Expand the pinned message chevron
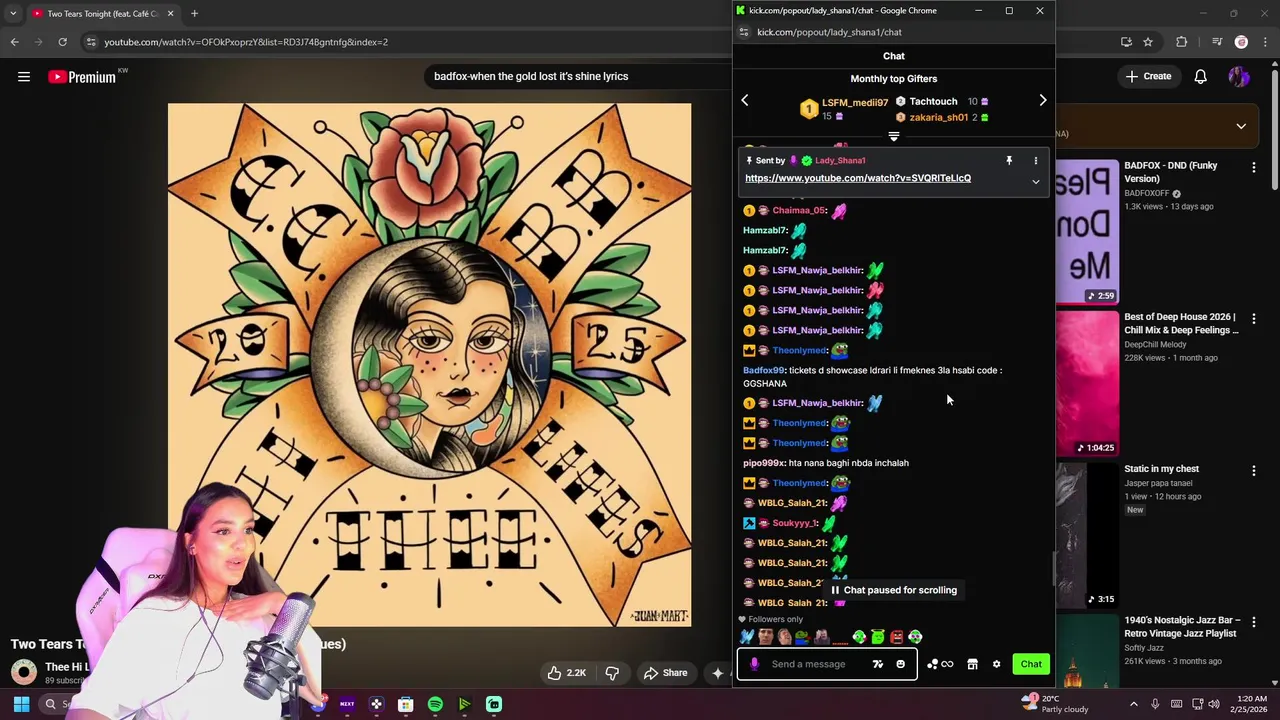1280x720 pixels. click(1036, 182)
